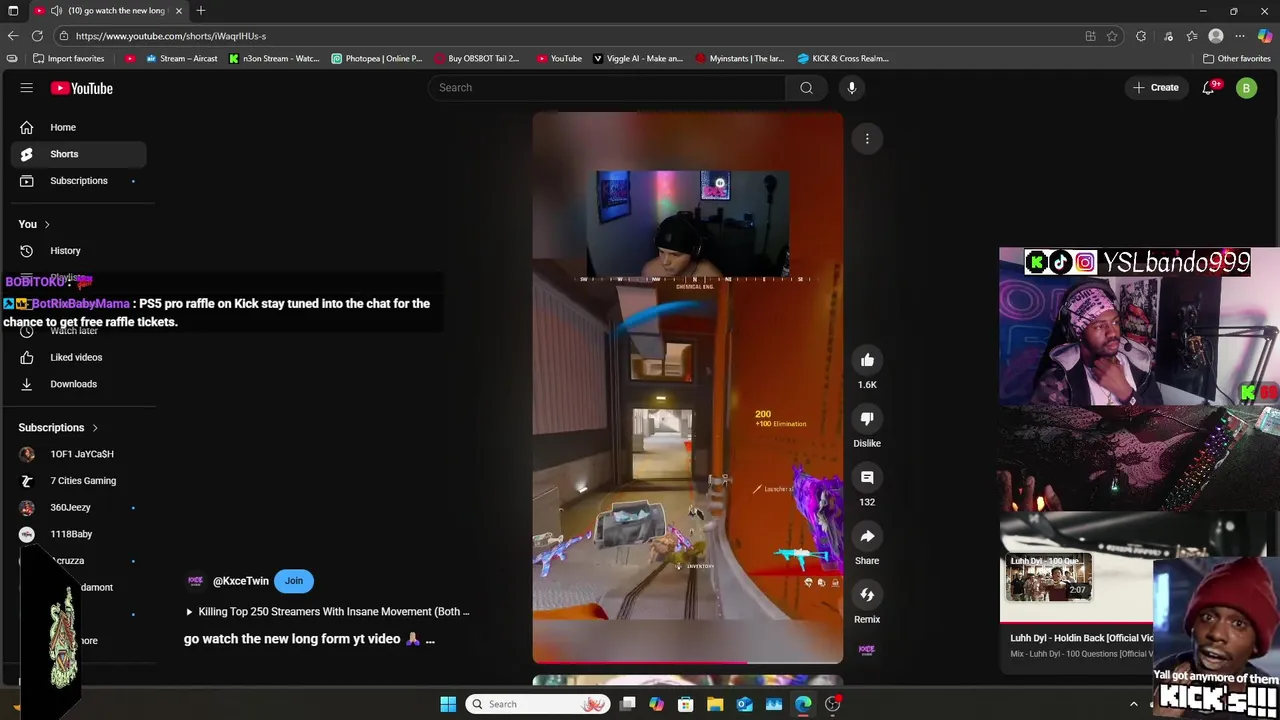Open YouTube notifications bell
Screen dimensions: 1280x720
(1208, 88)
